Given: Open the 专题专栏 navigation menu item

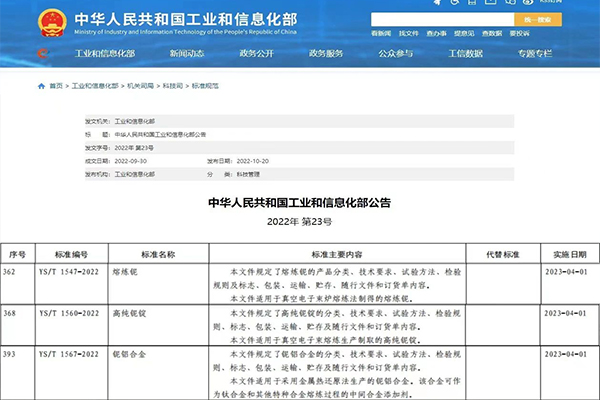Looking at the screenshot, I should coord(535,54).
